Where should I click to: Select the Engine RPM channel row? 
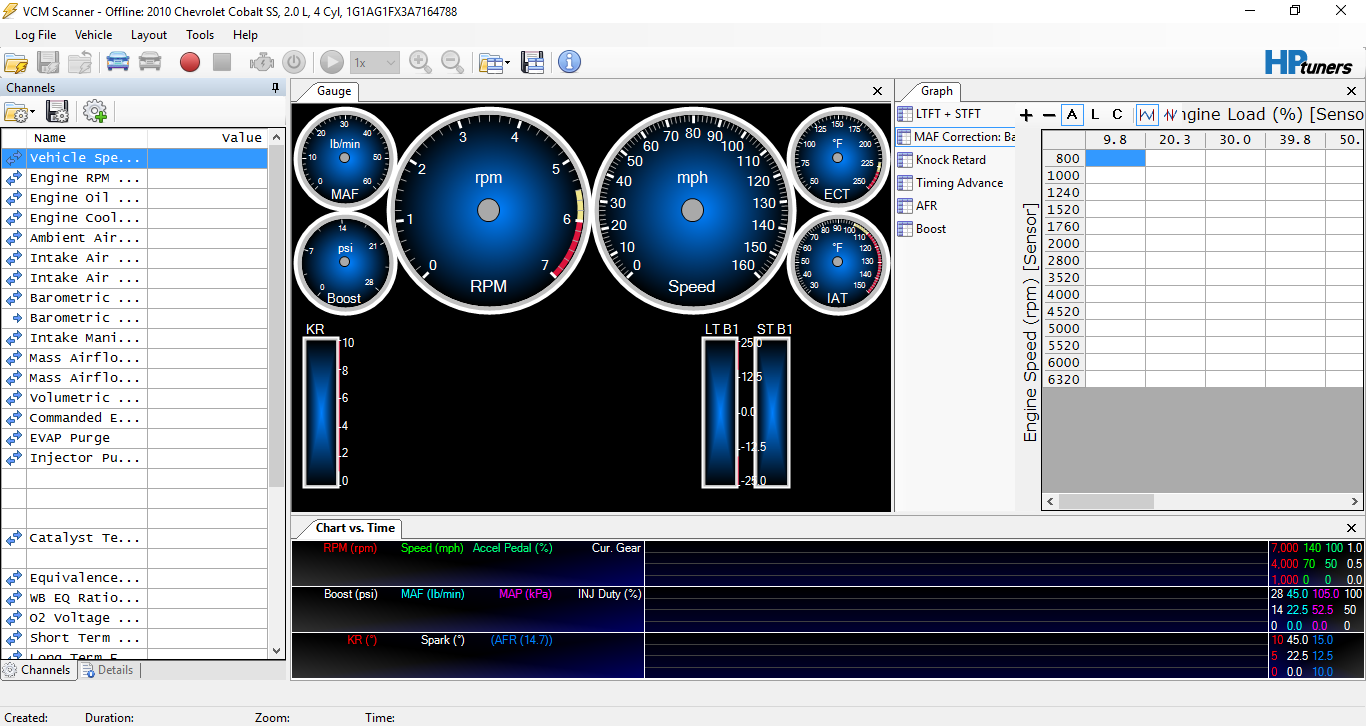(135, 178)
